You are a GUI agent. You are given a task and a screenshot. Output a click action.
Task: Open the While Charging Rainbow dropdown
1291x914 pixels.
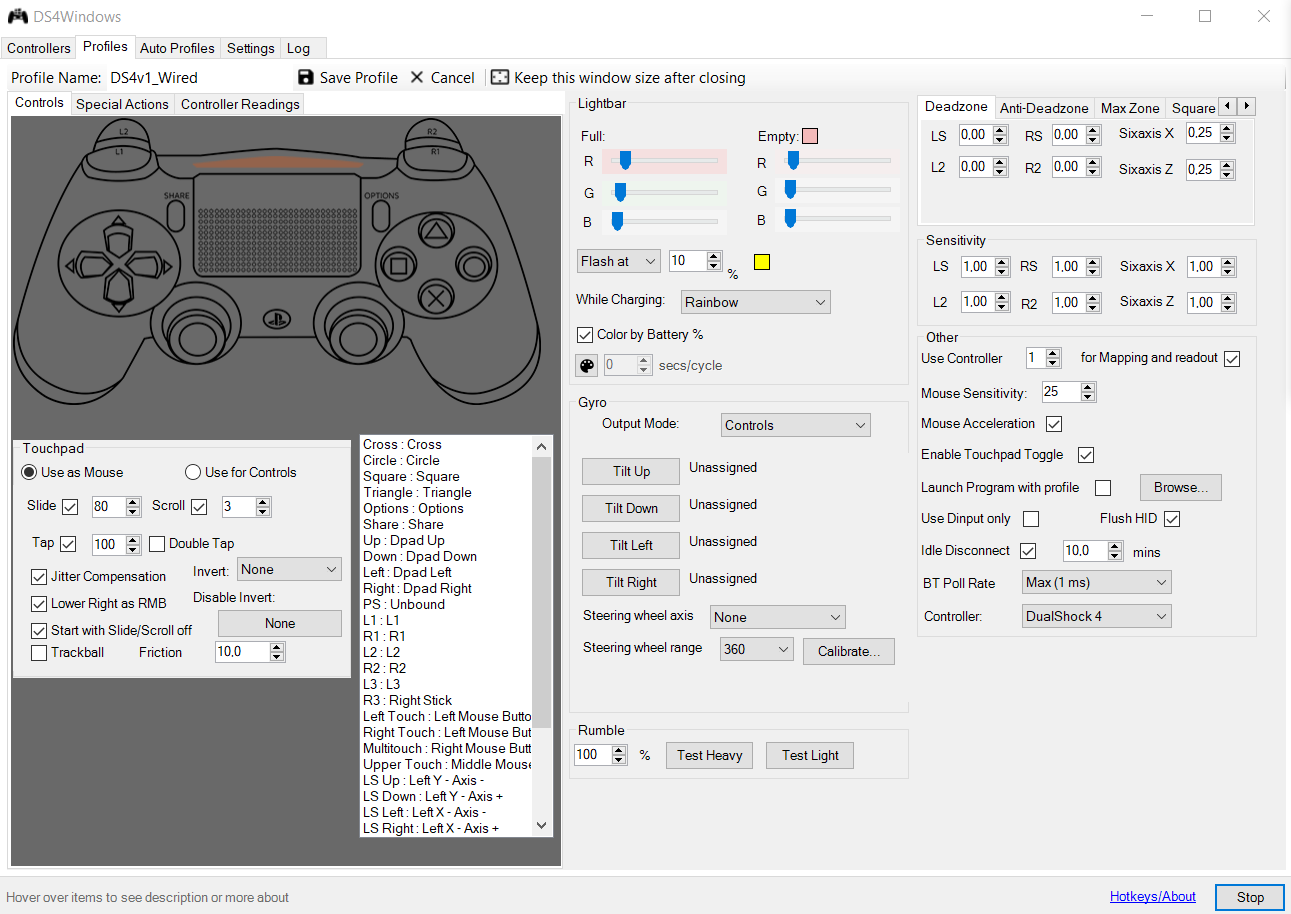click(756, 302)
